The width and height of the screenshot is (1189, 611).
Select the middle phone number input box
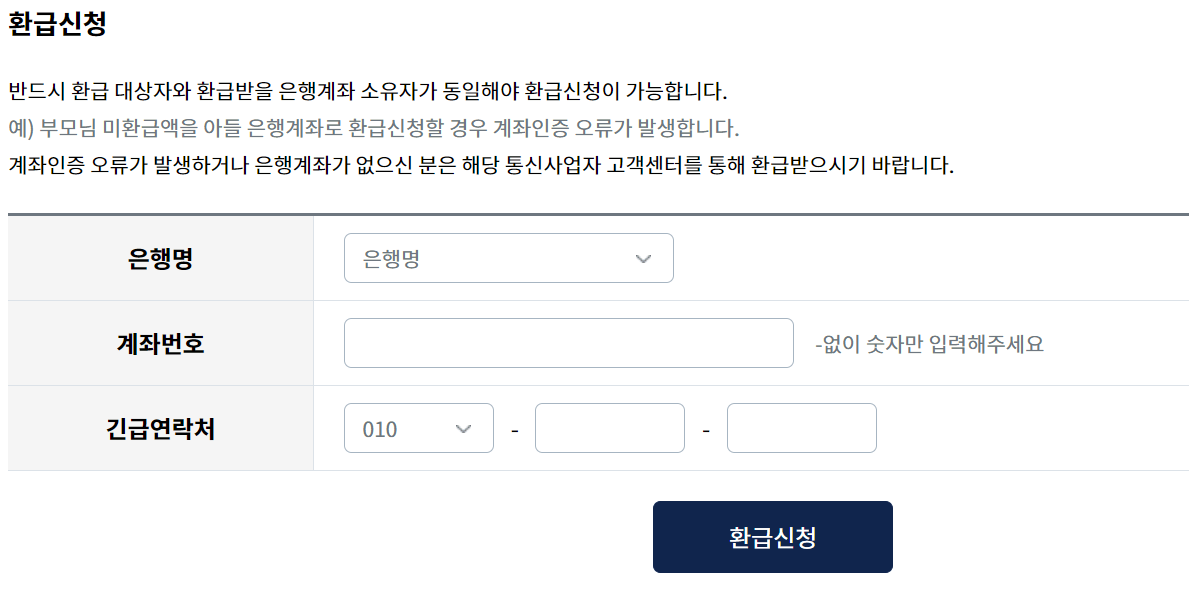pos(609,427)
